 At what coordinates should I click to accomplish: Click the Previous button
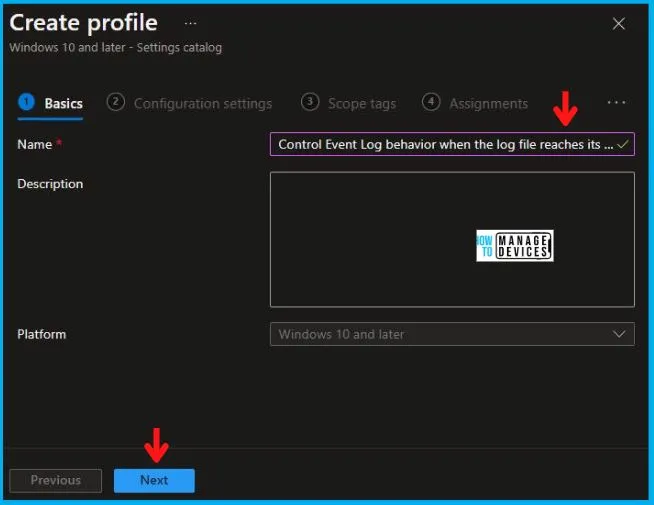pos(55,480)
